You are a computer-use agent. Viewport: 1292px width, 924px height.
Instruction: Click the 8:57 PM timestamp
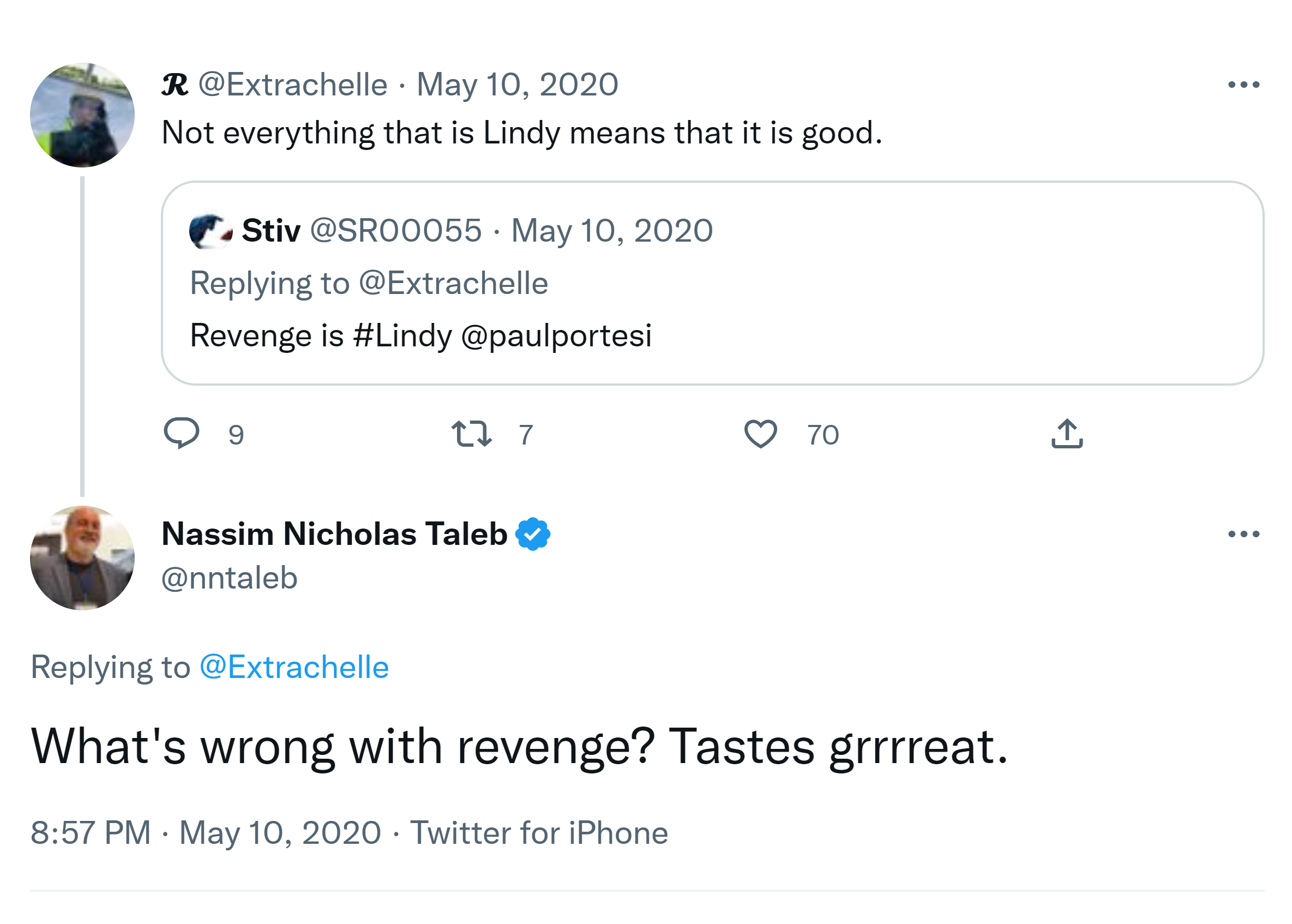coord(91,832)
